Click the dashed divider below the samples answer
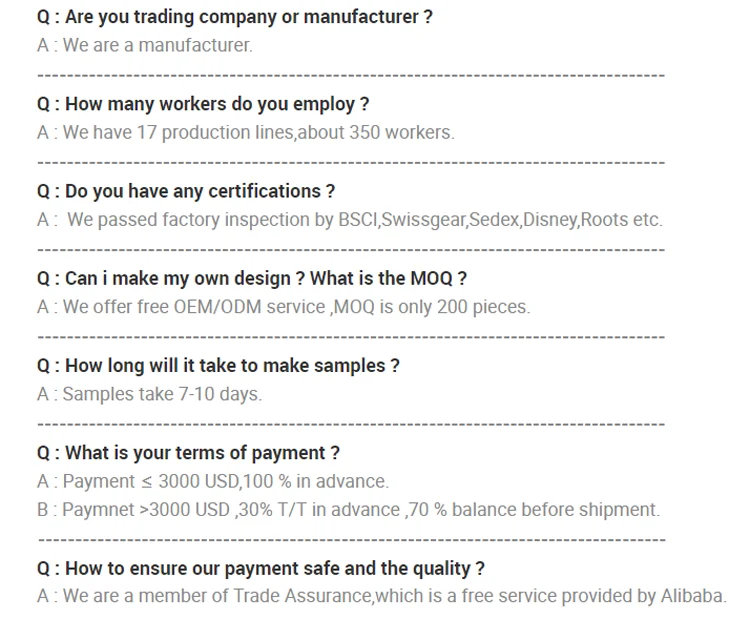This screenshot has height=619, width=750. (x=350, y=424)
